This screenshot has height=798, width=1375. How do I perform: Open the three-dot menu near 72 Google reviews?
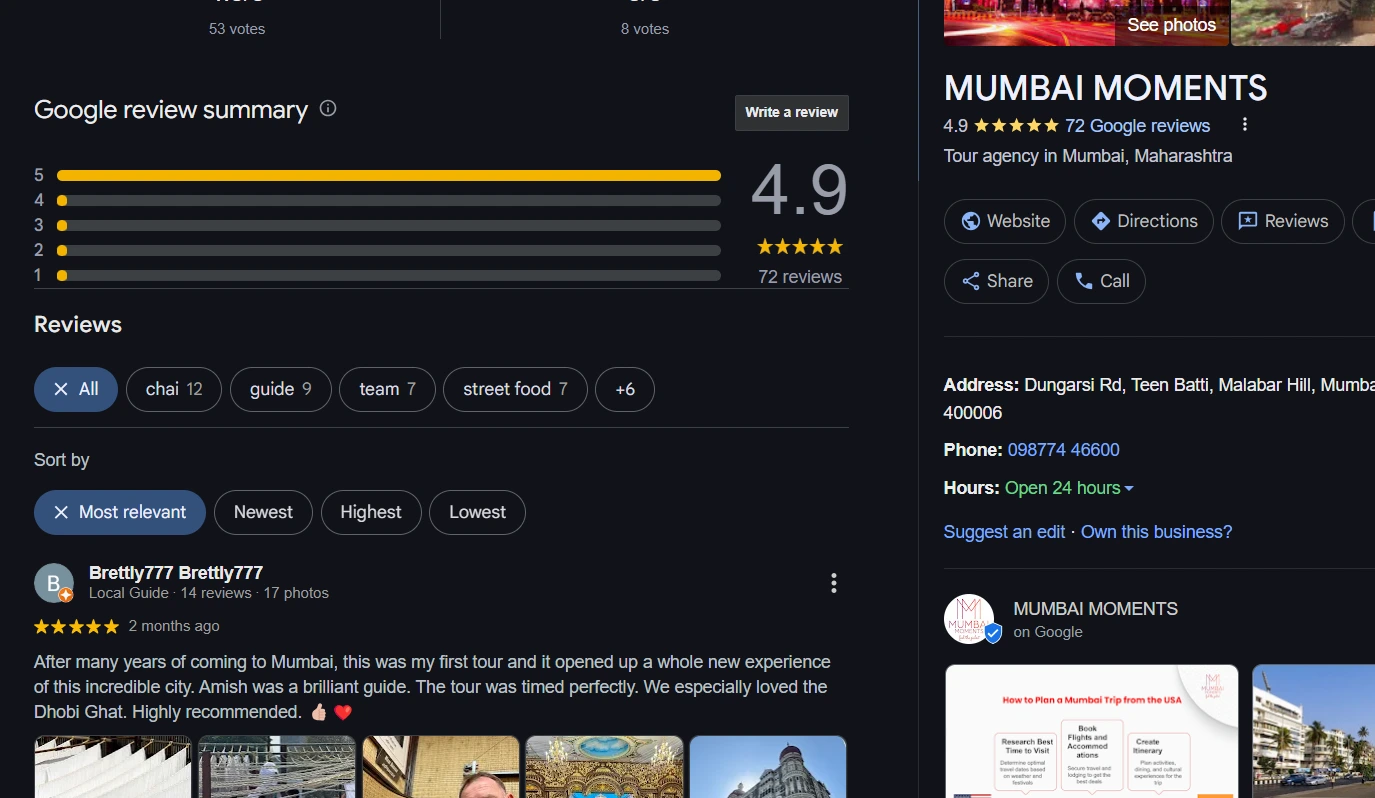[x=1244, y=123]
